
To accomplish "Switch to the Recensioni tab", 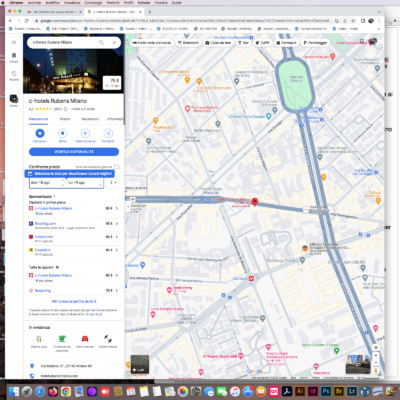I will pos(90,119).
